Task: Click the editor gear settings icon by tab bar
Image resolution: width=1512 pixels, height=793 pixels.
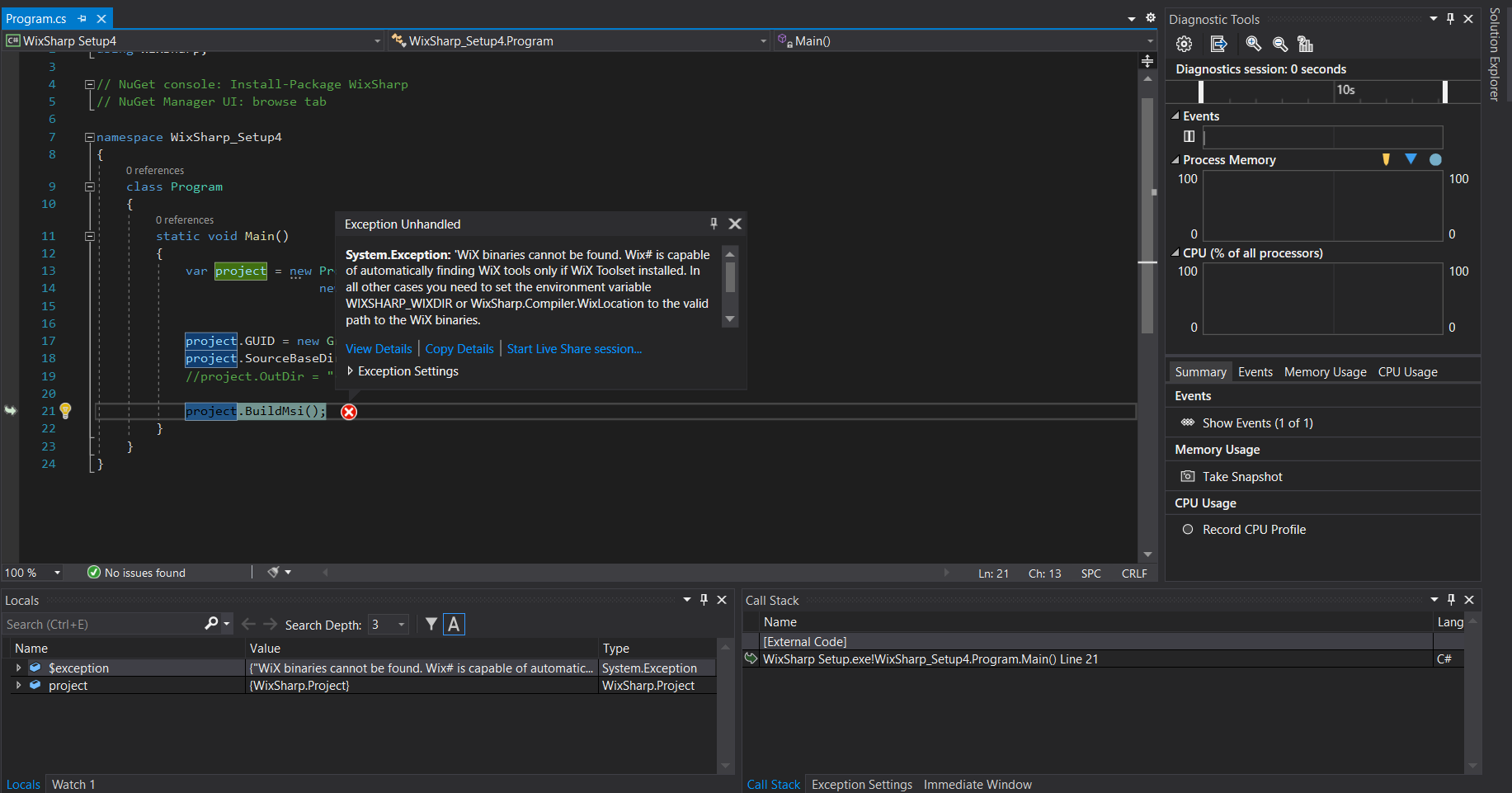Action: (1151, 17)
